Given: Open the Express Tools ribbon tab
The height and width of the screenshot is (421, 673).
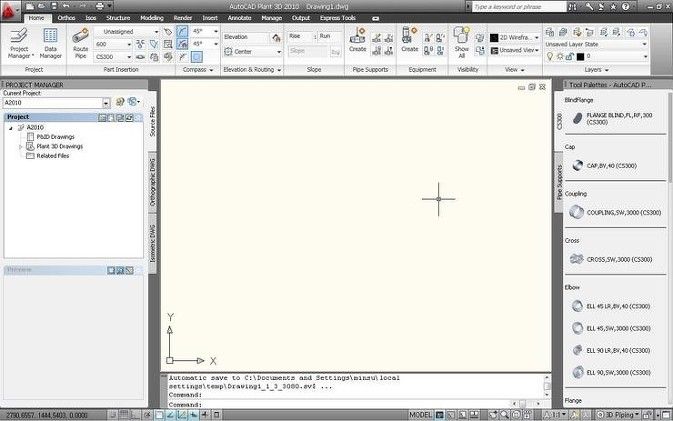Looking at the screenshot, I should pos(338,18).
